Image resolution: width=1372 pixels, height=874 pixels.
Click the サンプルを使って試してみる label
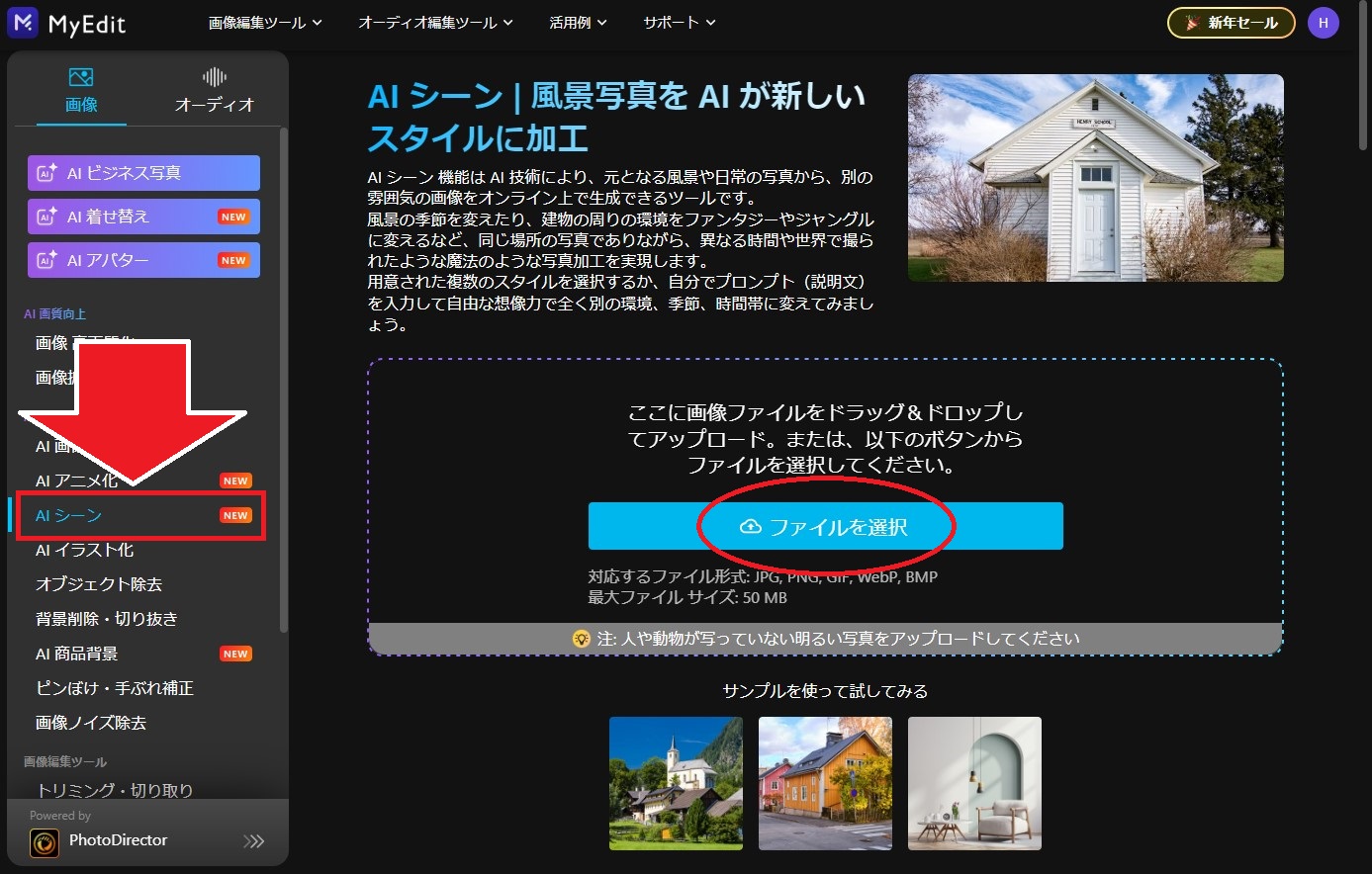click(826, 691)
